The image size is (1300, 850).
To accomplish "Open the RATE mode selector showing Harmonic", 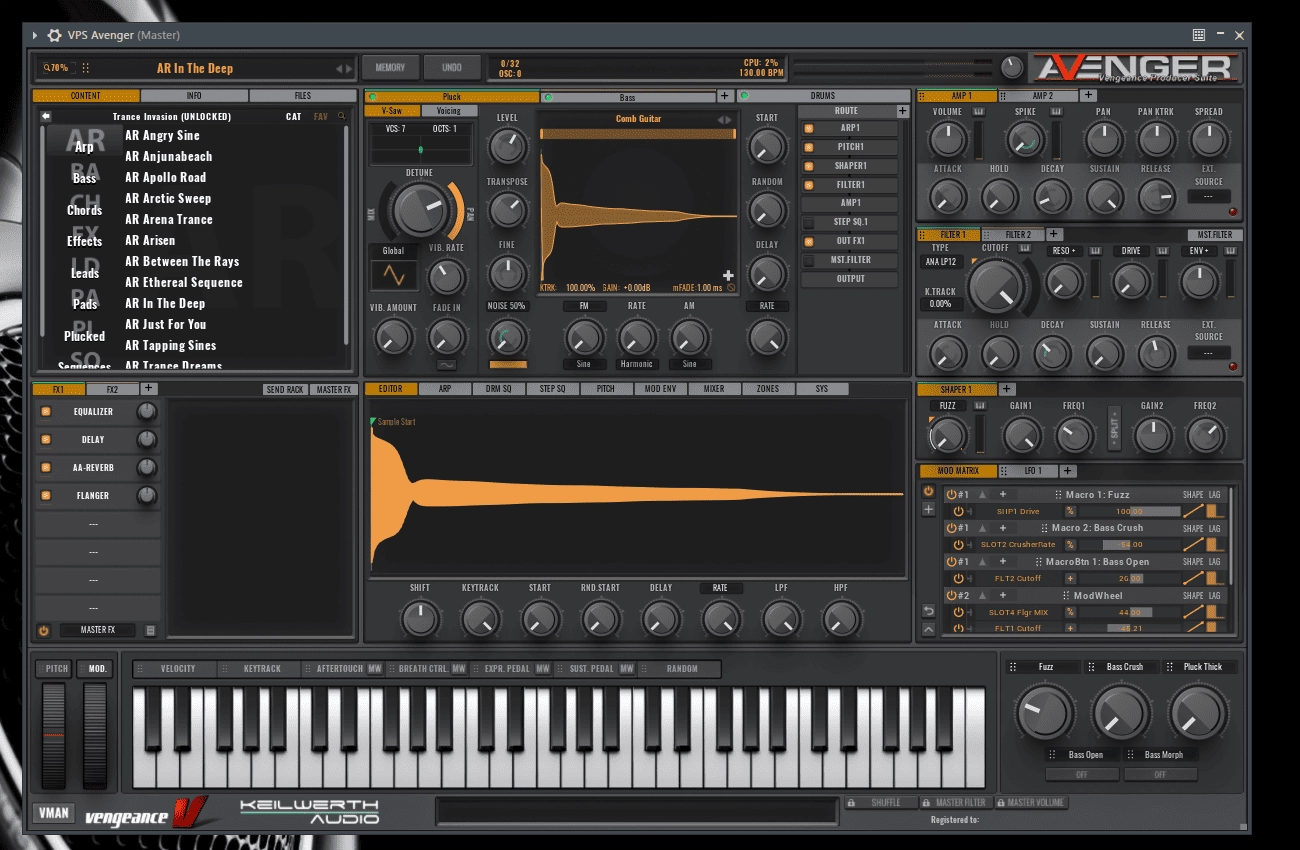I will (637, 364).
